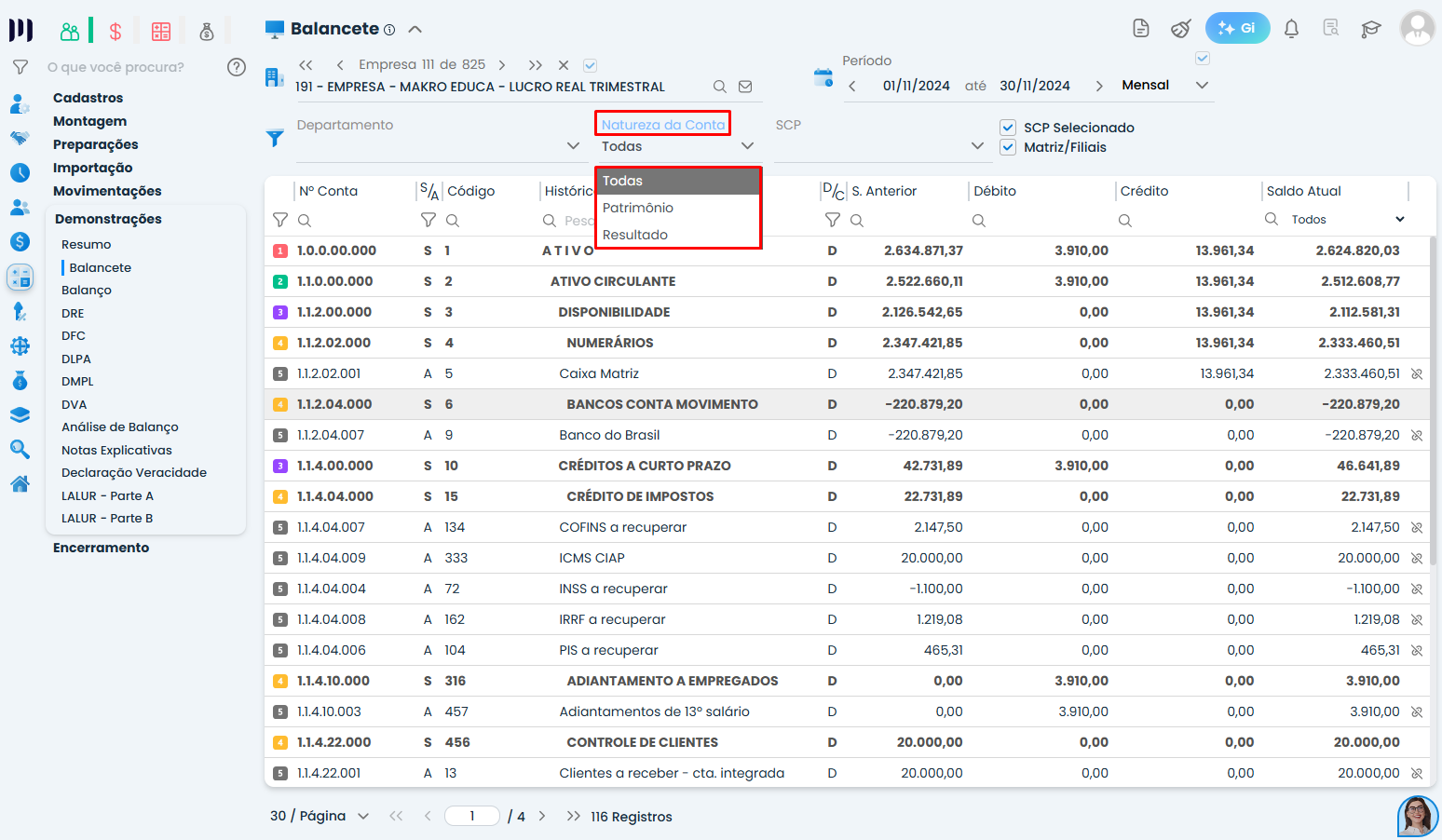Uncheck the Matriz/Filiais checkbox
The width and height of the screenshot is (1442, 840).
pyautogui.click(x=1008, y=147)
